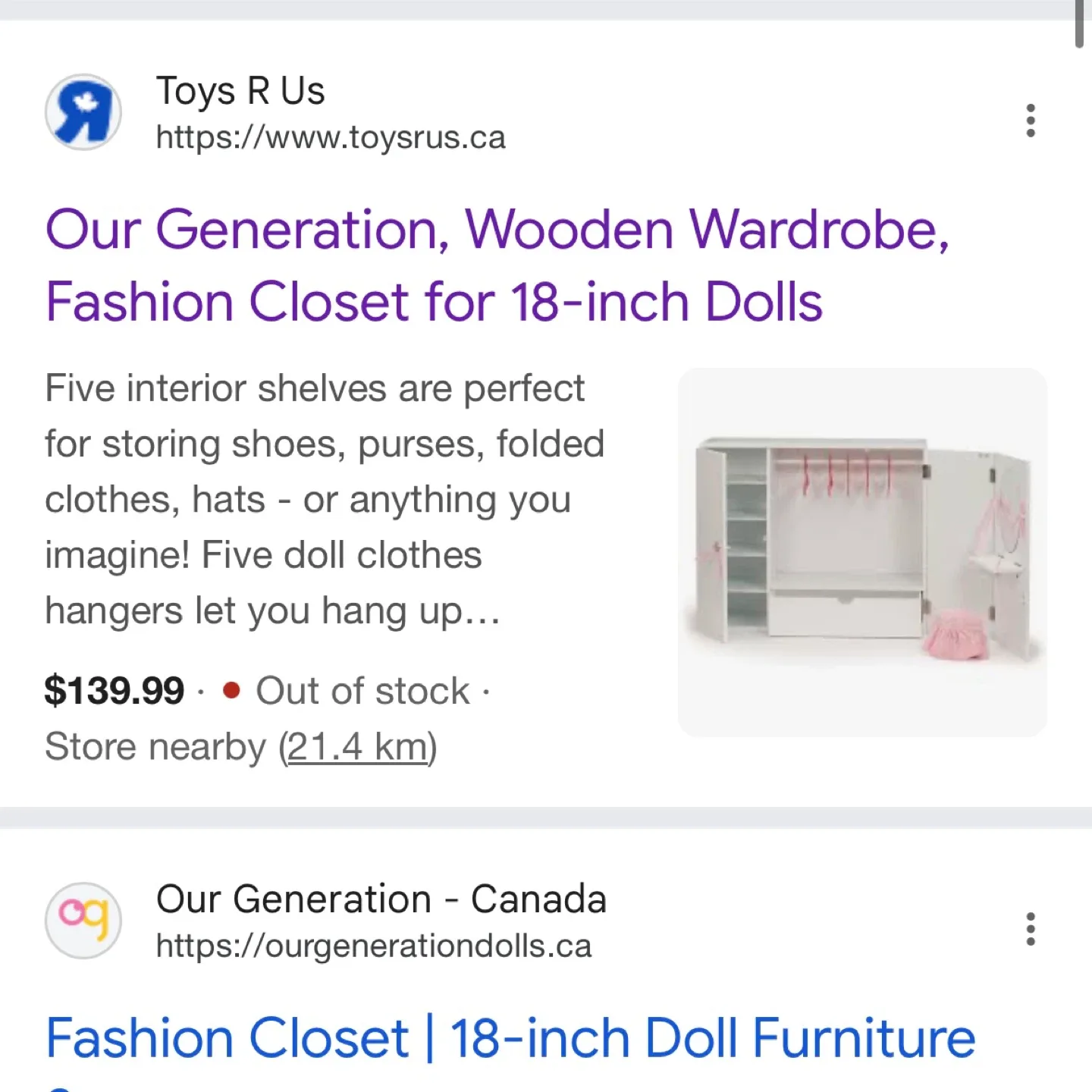Click the red out-of-stock indicator dot

click(x=233, y=691)
